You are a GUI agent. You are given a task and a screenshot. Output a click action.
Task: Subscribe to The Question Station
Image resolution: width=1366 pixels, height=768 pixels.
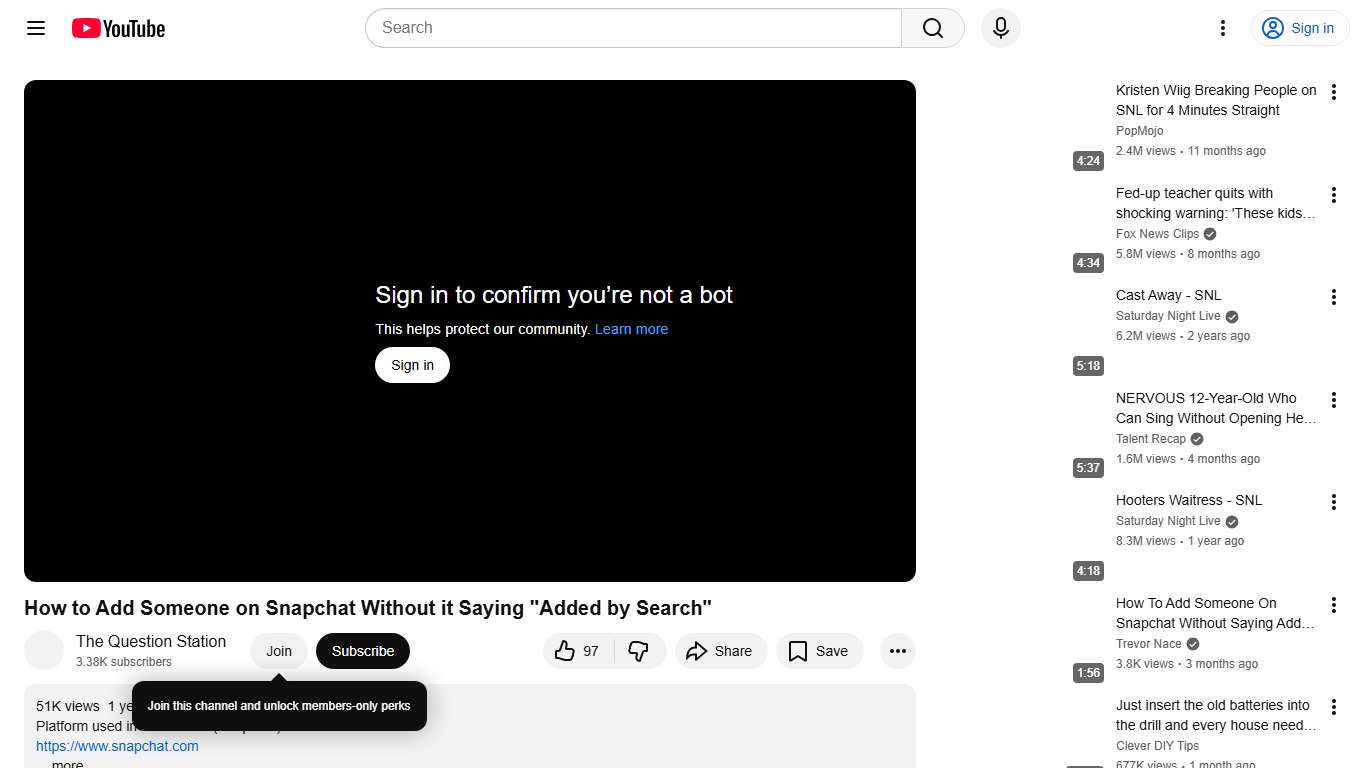click(362, 651)
